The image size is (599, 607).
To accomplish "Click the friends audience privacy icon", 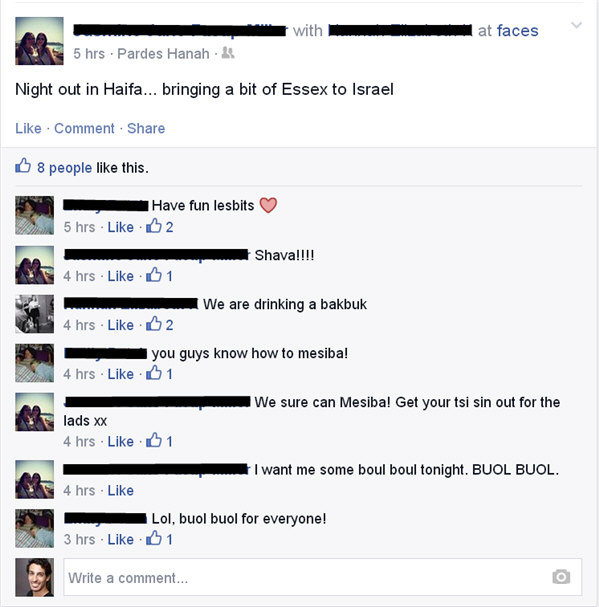I will pyautogui.click(x=228, y=53).
